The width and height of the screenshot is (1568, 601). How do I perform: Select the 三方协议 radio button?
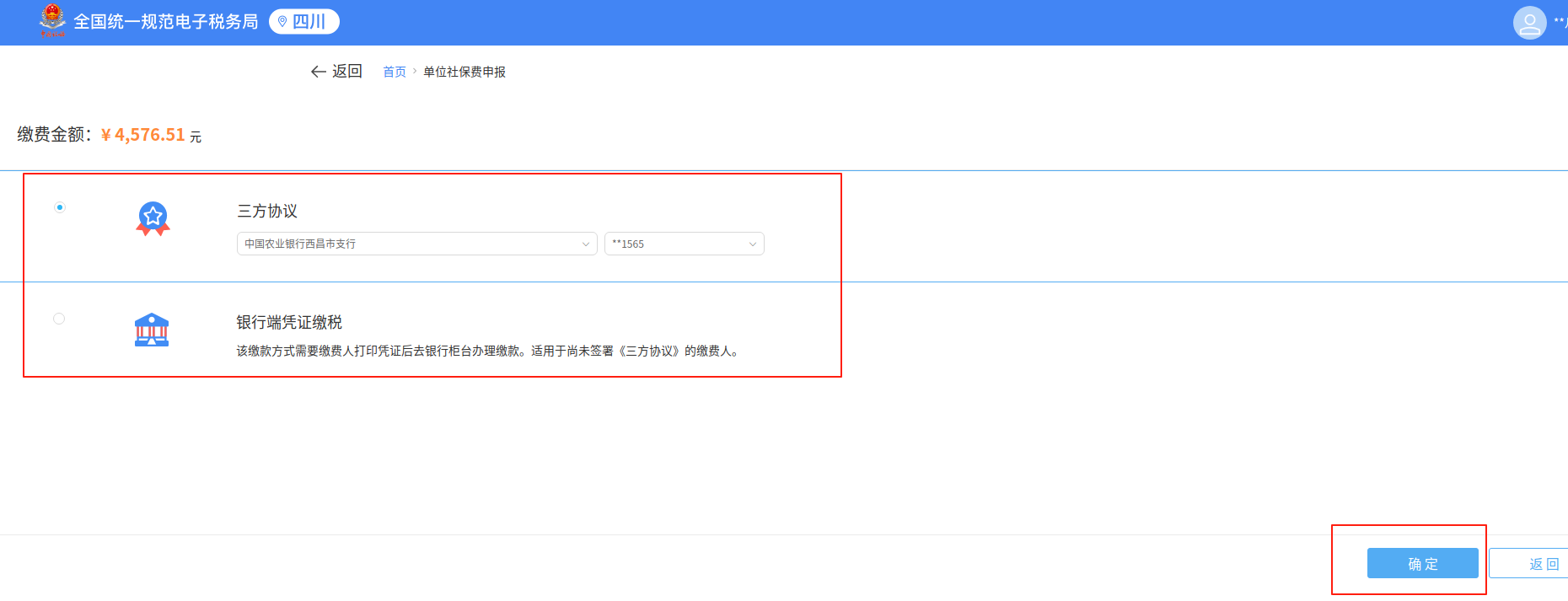60,207
